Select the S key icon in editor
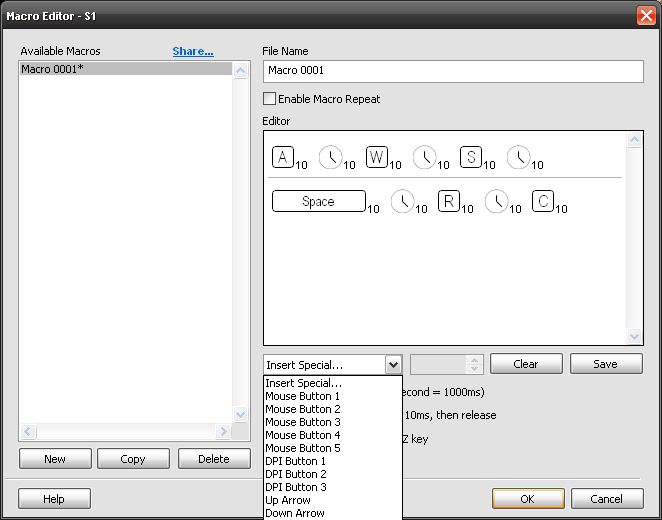This screenshot has height=520, width=662. click(471, 157)
